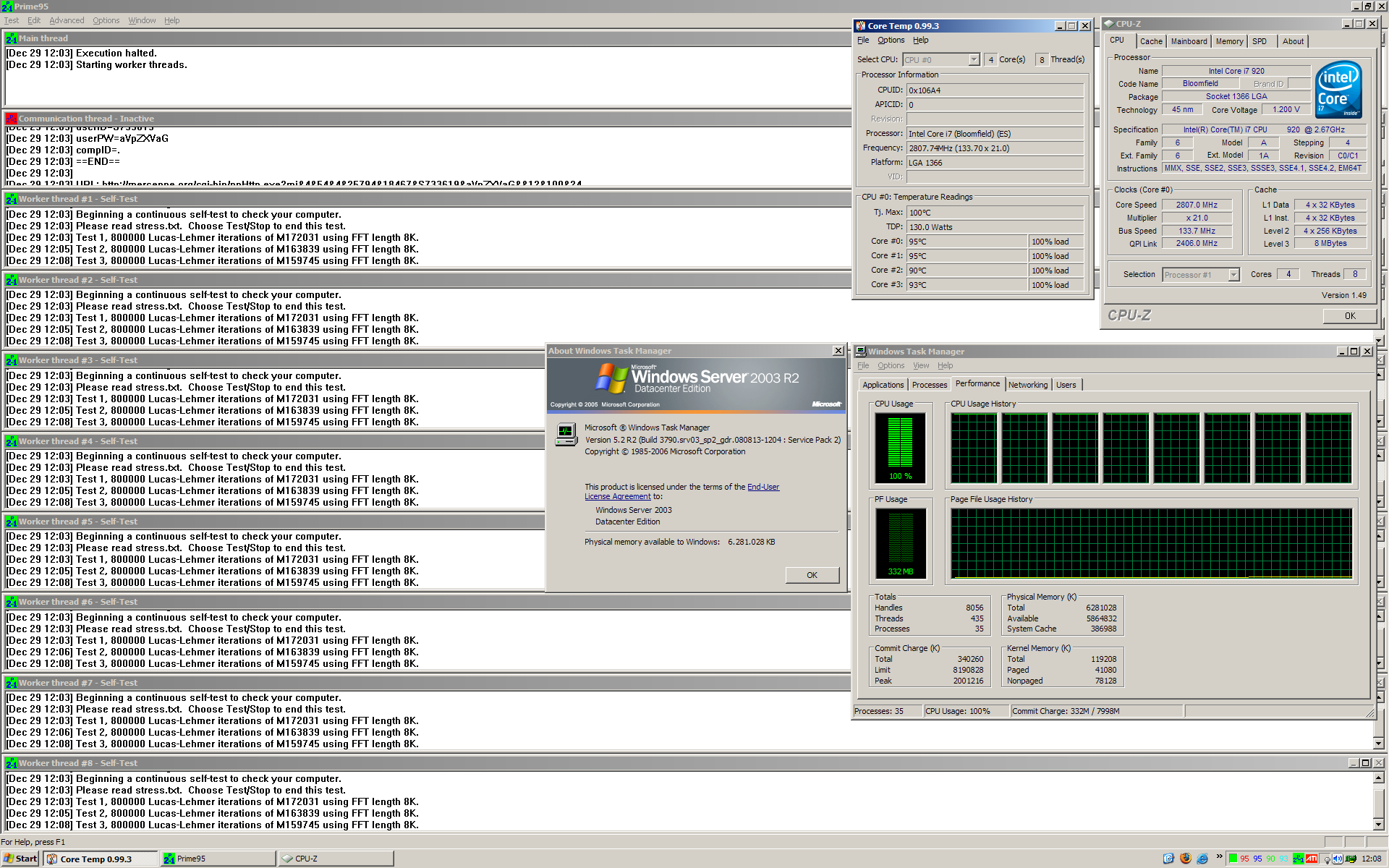This screenshot has width=1389, height=868.
Task: Click the Worker thread #6 window icon
Action: coord(11,602)
